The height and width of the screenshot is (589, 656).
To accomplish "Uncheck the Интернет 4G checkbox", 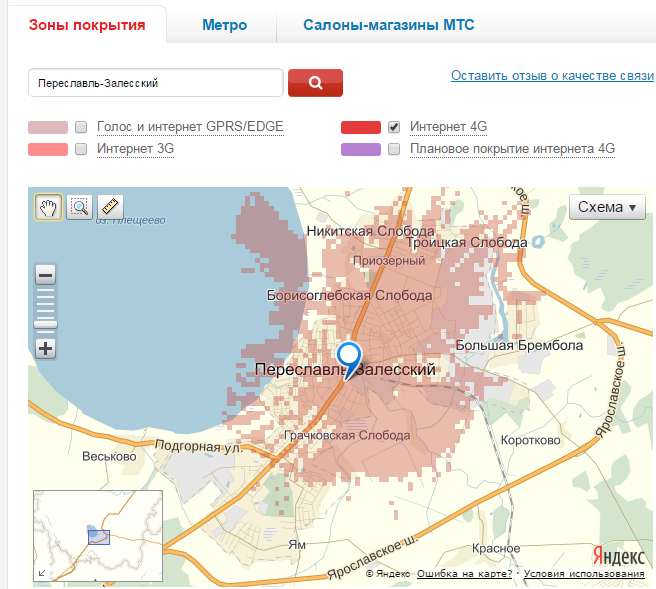I will [394, 127].
